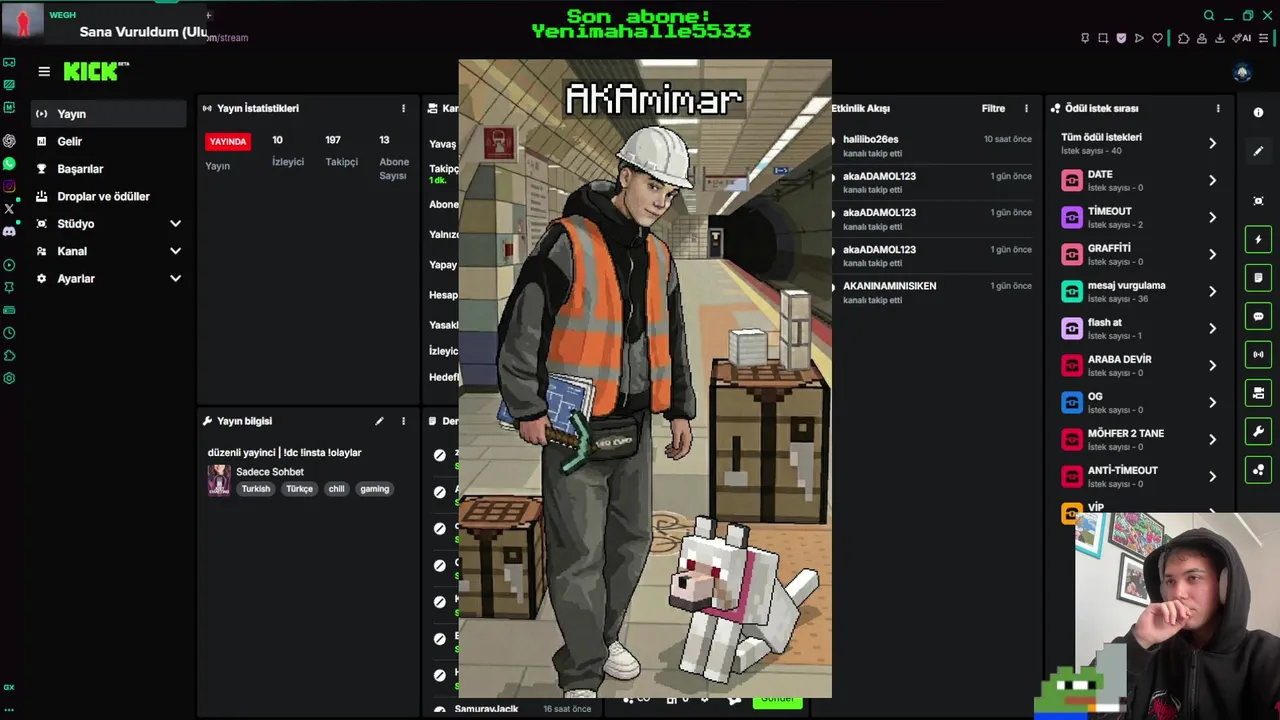Open browser sidebar settings gear

click(9, 378)
